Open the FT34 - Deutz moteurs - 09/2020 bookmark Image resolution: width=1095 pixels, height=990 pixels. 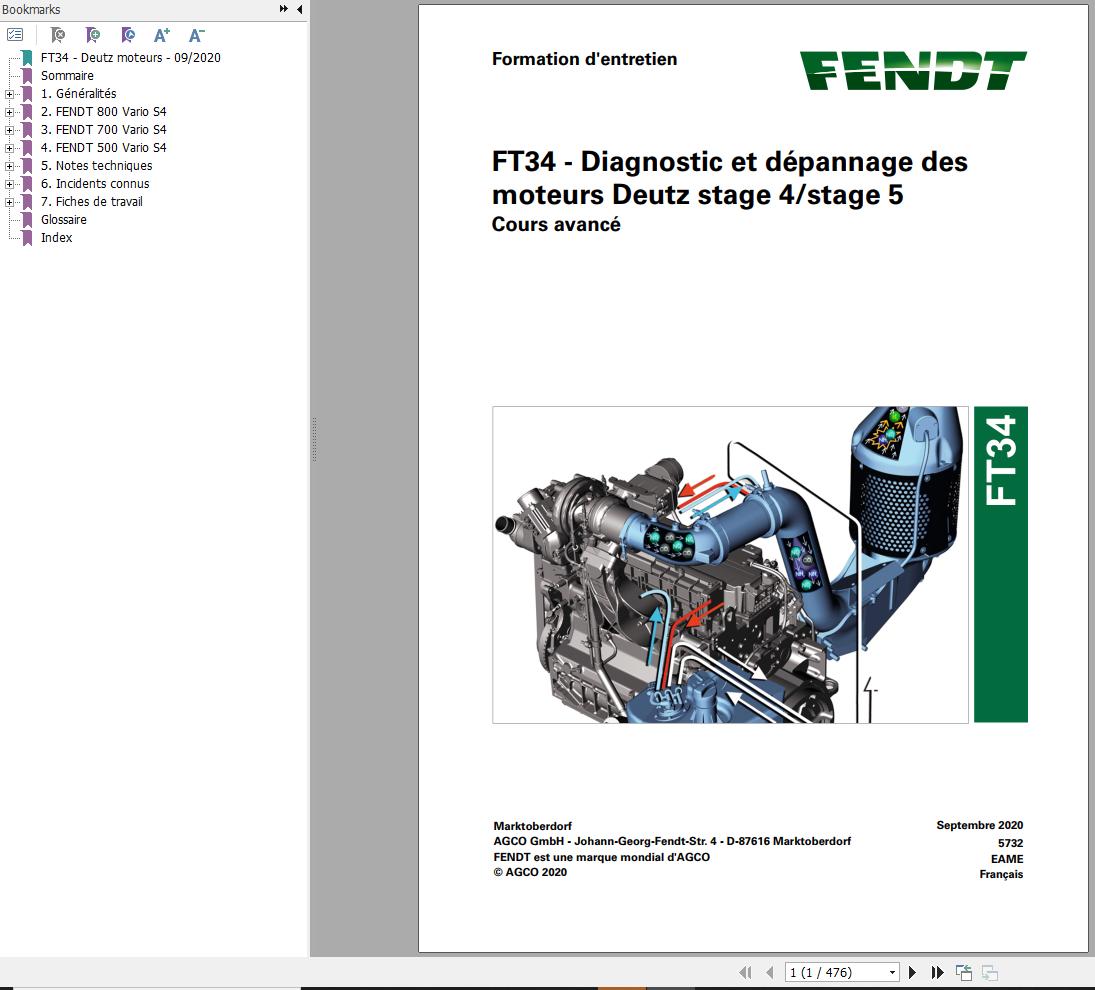(x=131, y=57)
